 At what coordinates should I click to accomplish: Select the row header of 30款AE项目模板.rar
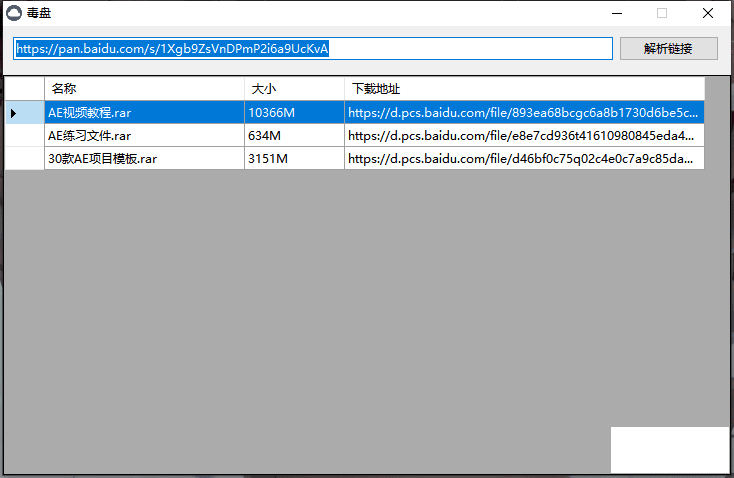pos(24,158)
